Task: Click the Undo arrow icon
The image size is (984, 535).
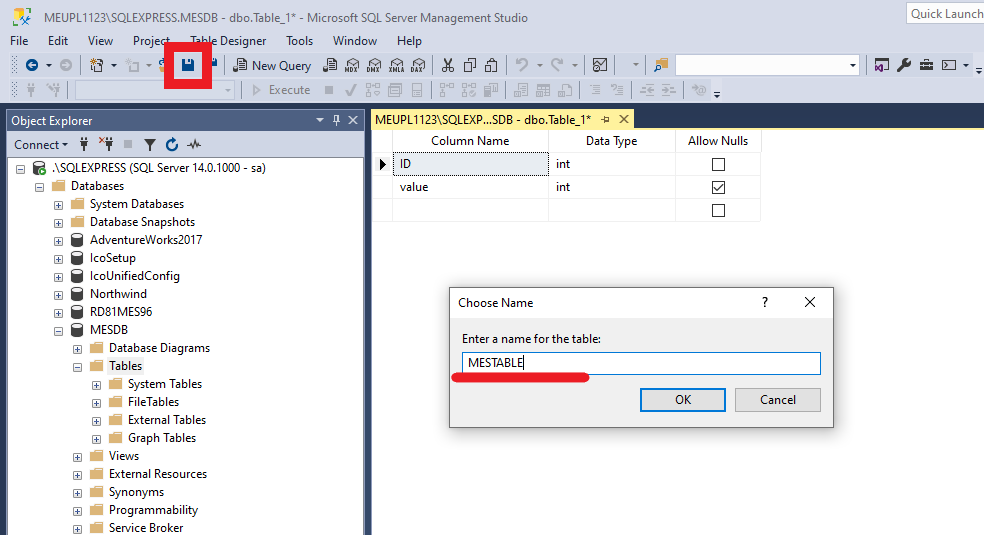Action: coord(521,65)
